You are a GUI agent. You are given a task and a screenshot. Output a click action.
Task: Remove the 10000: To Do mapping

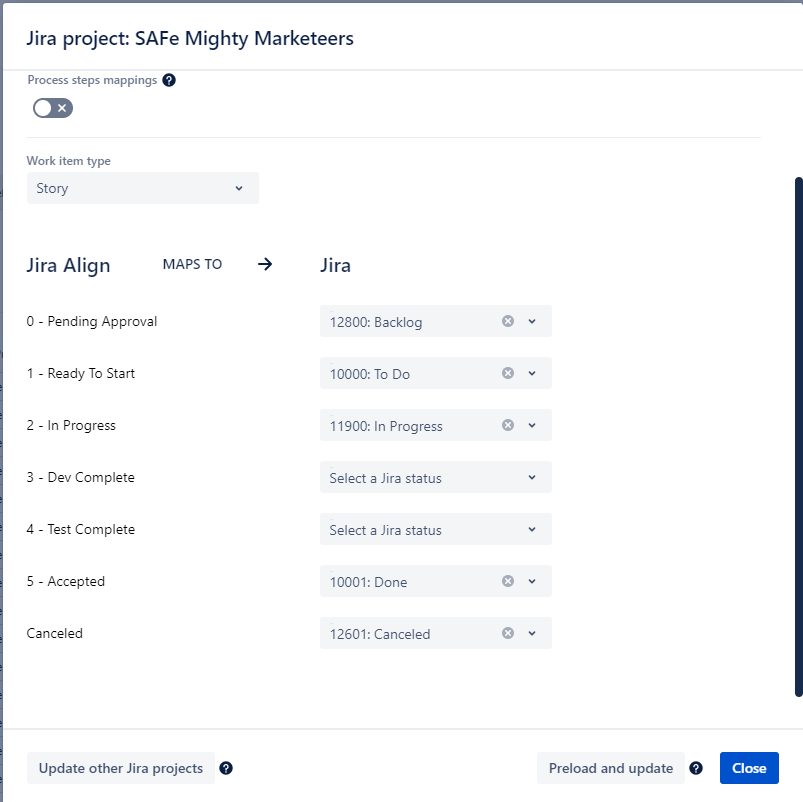(507, 373)
